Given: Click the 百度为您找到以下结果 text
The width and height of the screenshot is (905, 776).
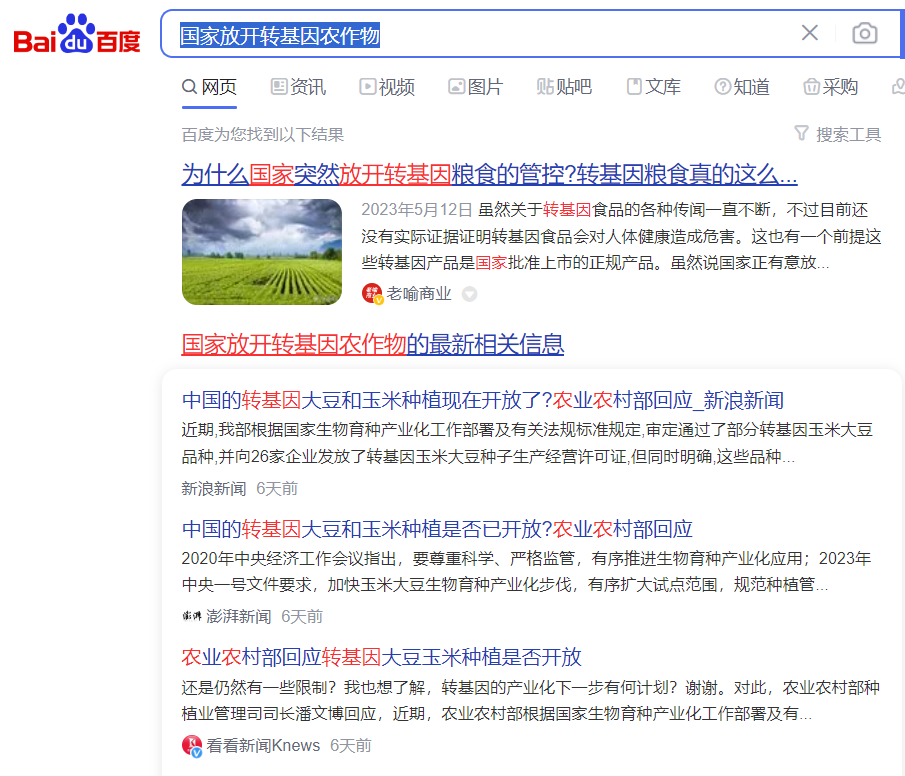Looking at the screenshot, I should click(263, 135).
